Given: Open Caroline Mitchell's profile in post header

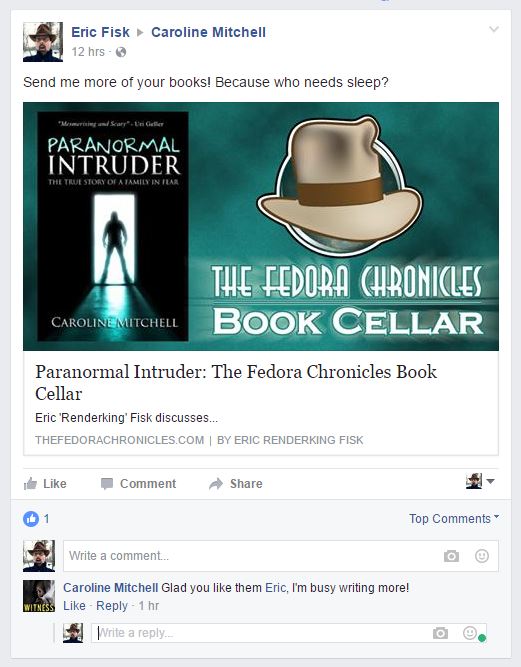Looking at the screenshot, I should coord(208,32).
